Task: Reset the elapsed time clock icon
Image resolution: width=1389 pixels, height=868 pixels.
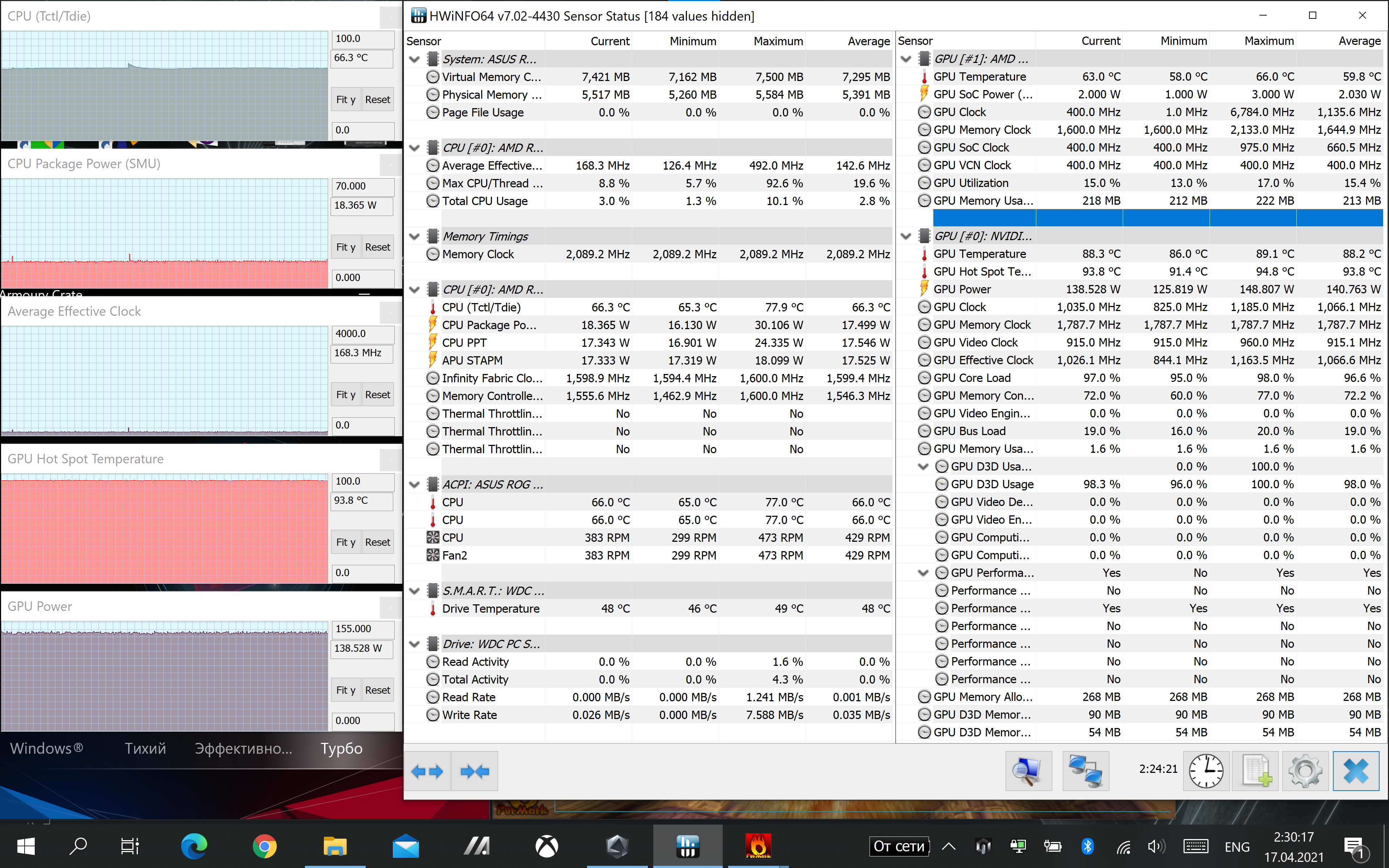Action: point(1206,771)
